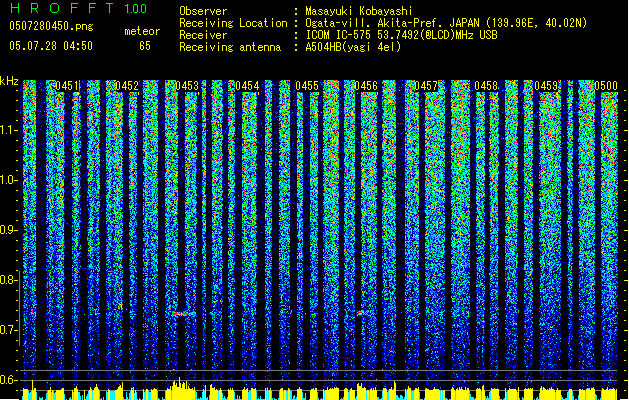Click the 0456 time marker
The image size is (629, 400).
click(366, 86)
